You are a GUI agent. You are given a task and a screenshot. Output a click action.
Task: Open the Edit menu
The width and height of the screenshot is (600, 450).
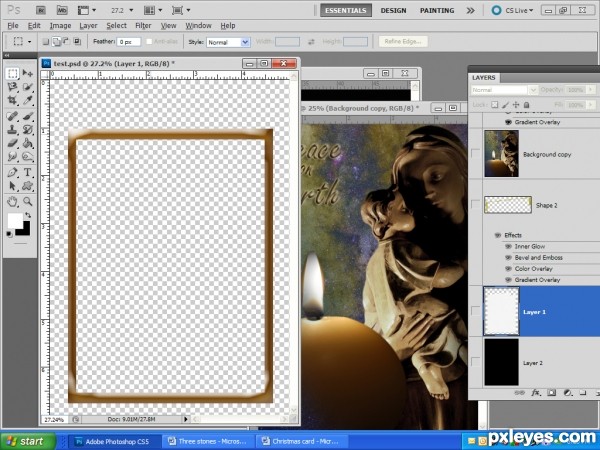click(34, 26)
